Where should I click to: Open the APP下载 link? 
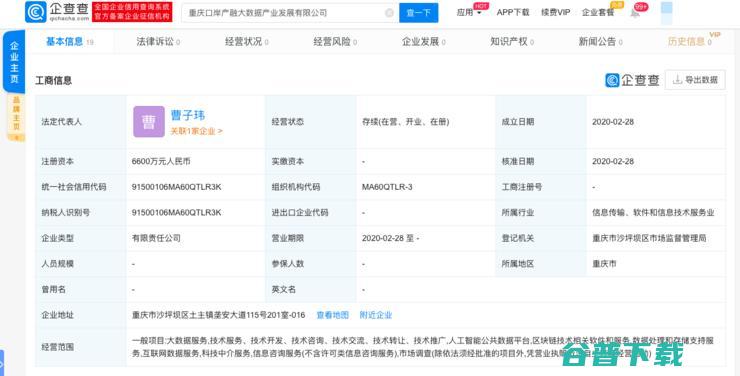click(x=513, y=13)
